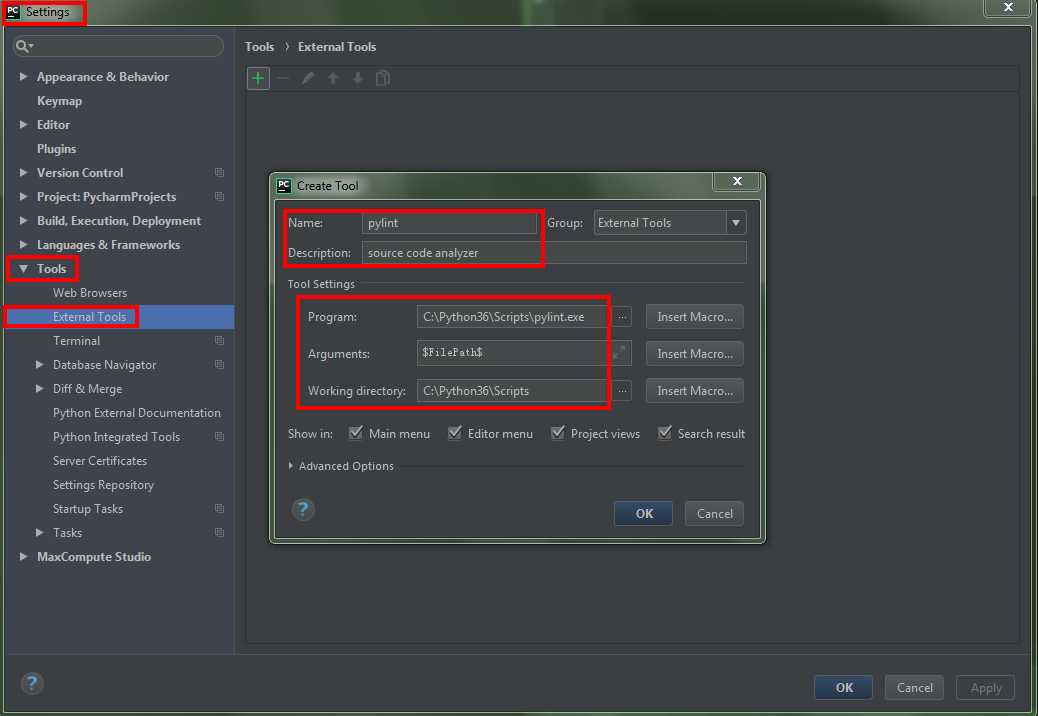Expand Languages & Frameworks arrow
The width and height of the screenshot is (1038, 716).
click(23, 245)
